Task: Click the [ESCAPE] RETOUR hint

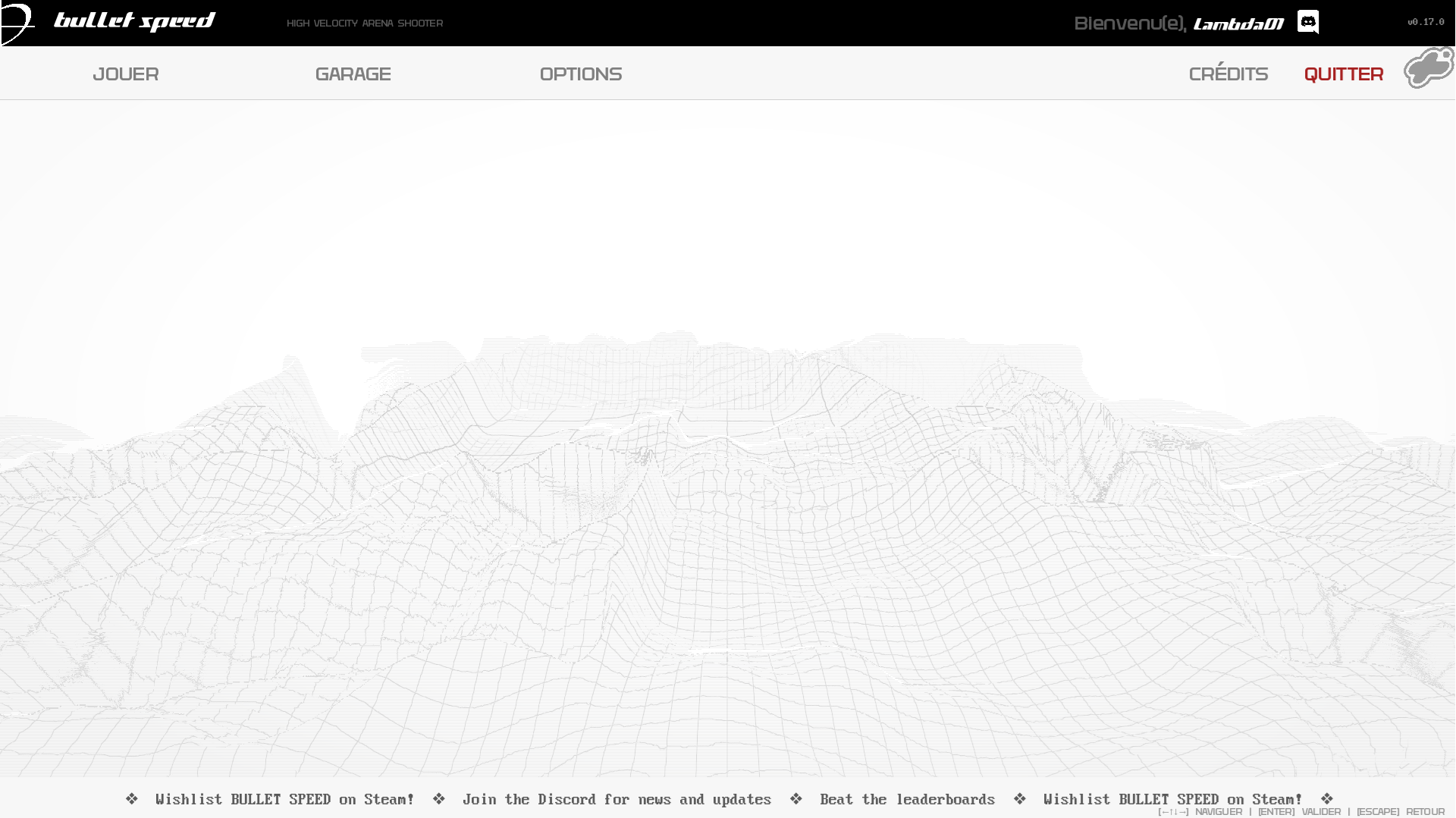Action: pos(1401,812)
